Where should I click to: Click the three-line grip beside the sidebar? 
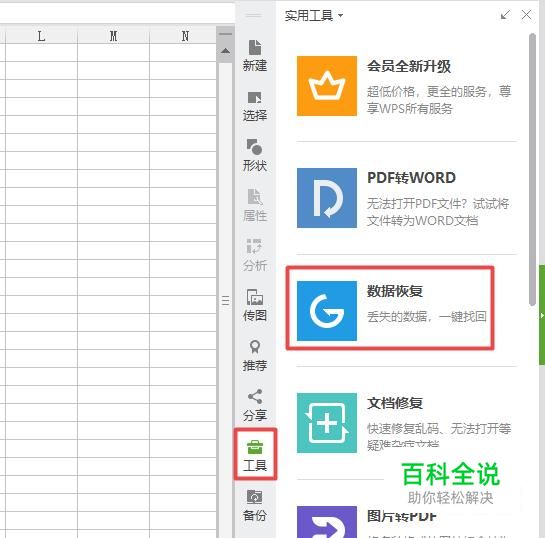click(x=226, y=300)
